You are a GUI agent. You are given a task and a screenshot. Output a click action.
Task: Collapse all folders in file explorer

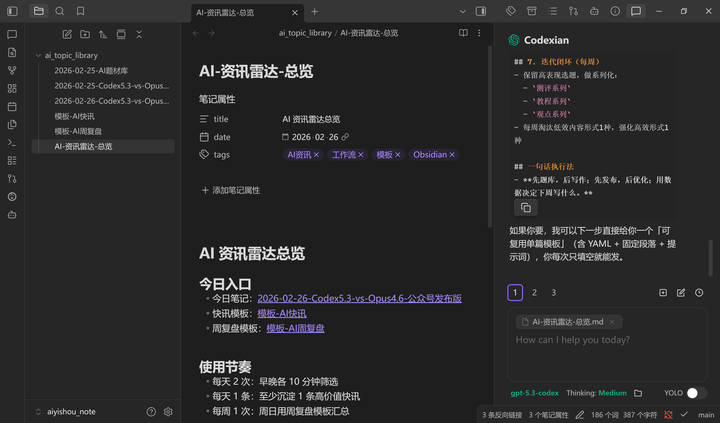point(139,34)
